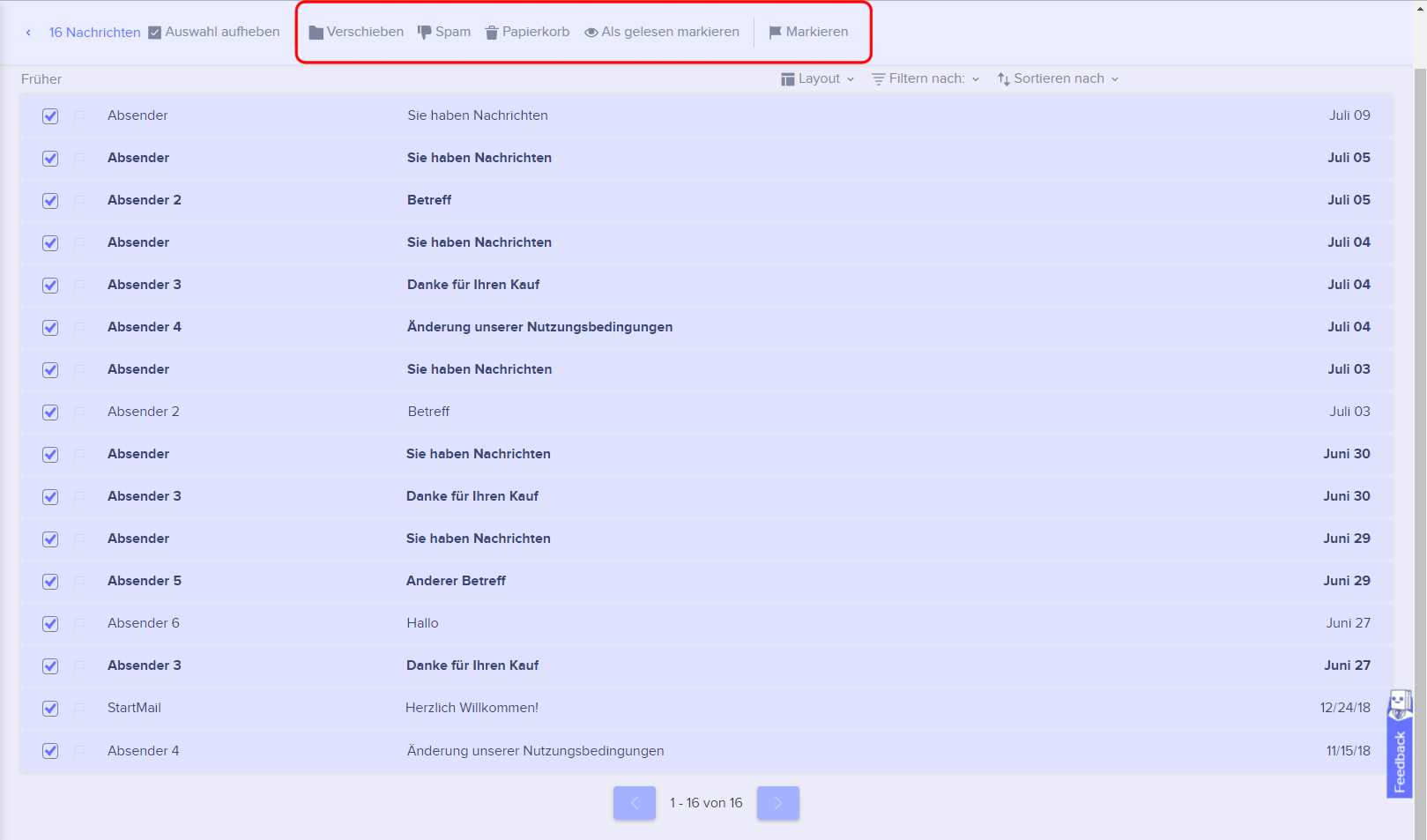Click the back arrow beside 16 Nachrichten

click(x=28, y=33)
